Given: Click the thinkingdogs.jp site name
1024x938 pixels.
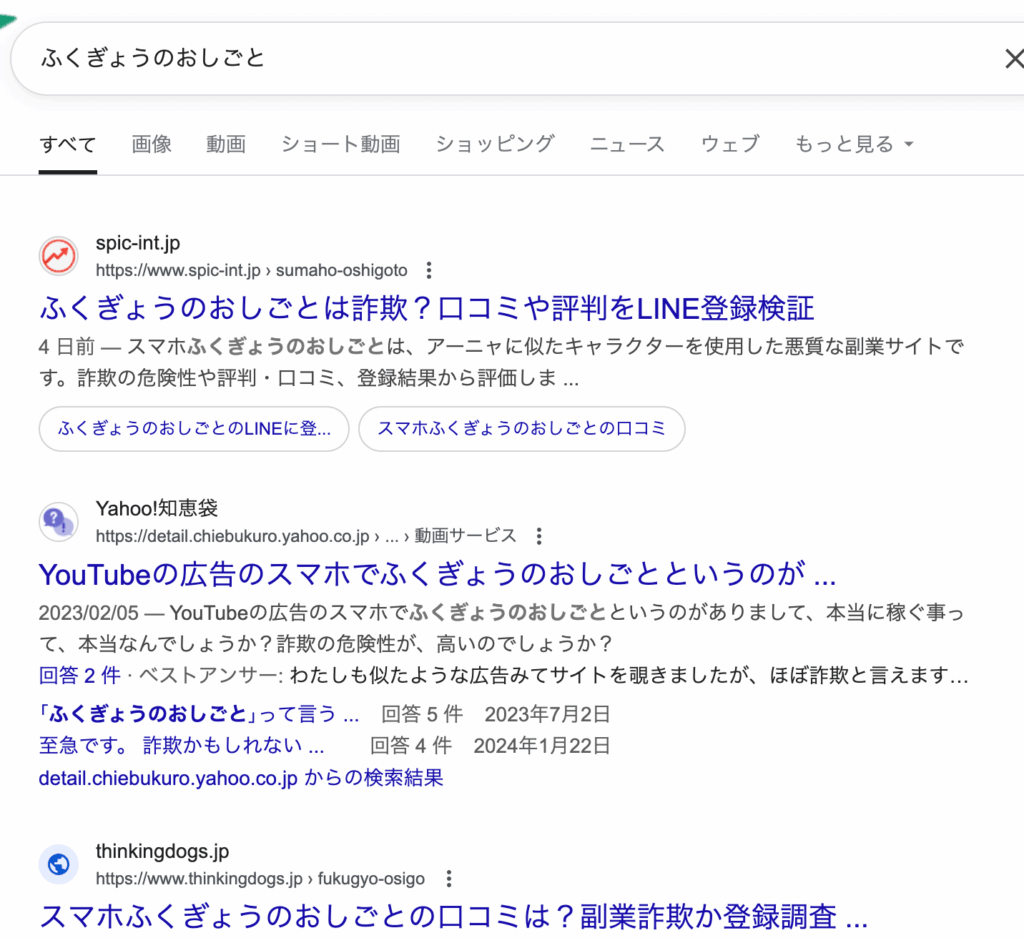Looking at the screenshot, I should click(162, 851).
